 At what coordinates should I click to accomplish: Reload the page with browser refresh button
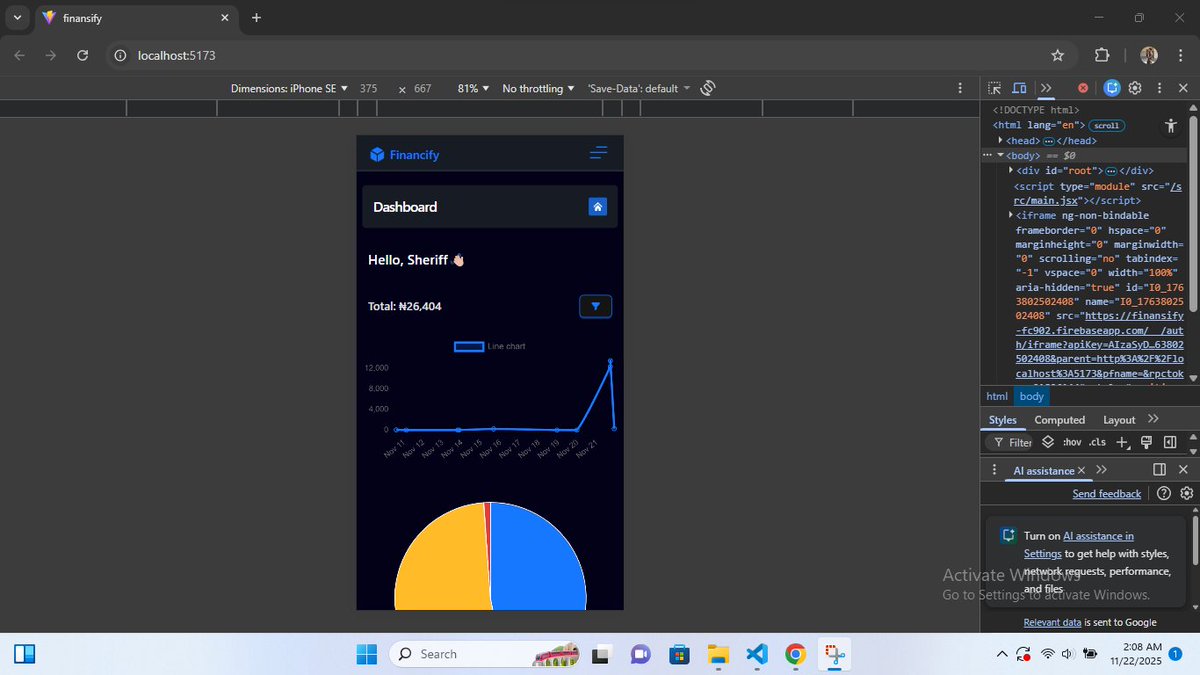coord(84,56)
